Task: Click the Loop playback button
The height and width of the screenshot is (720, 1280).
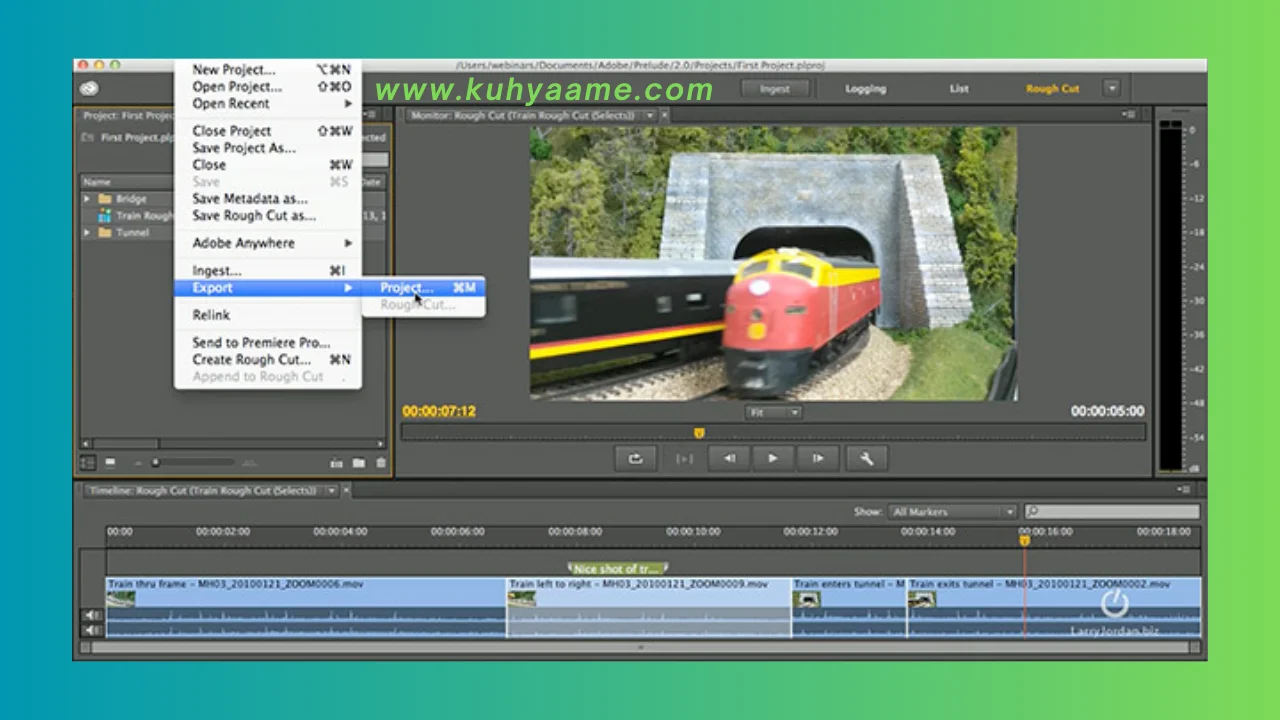Action: point(635,459)
